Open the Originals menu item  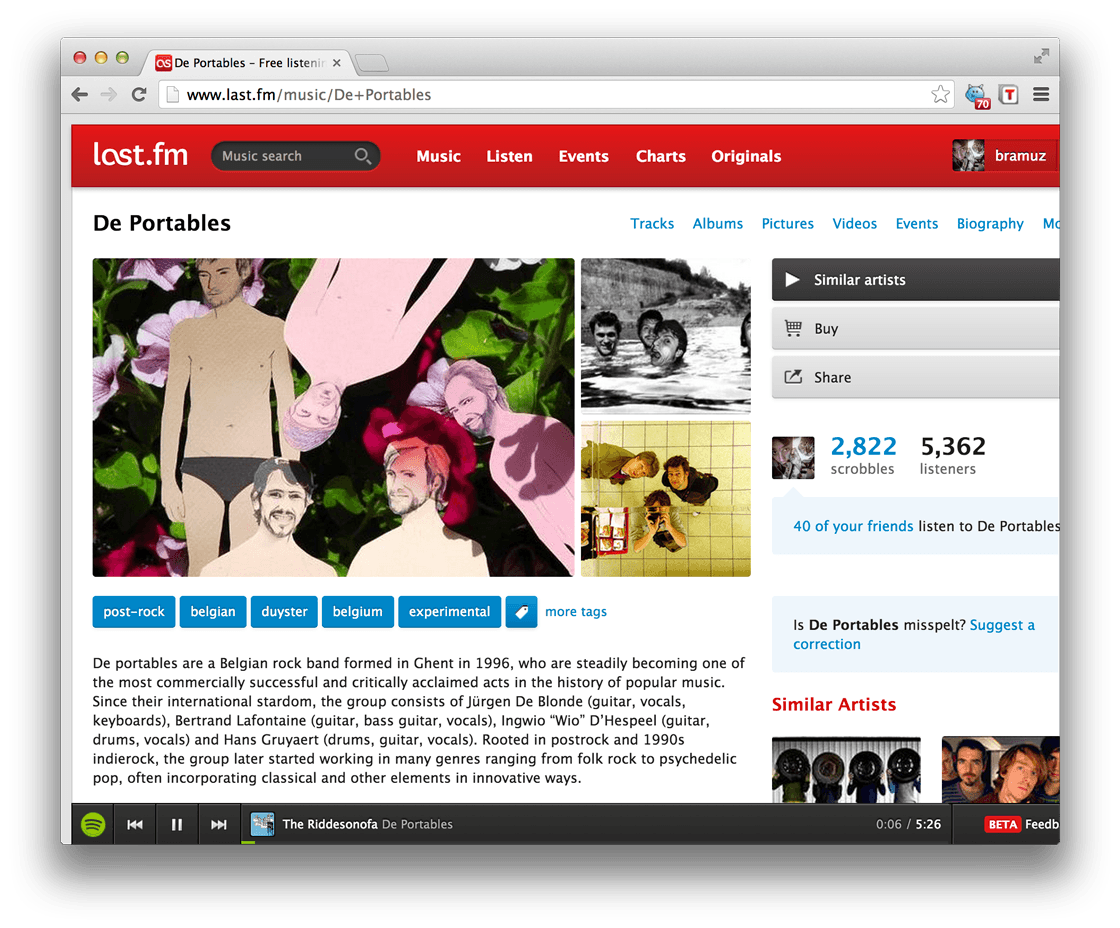point(746,156)
